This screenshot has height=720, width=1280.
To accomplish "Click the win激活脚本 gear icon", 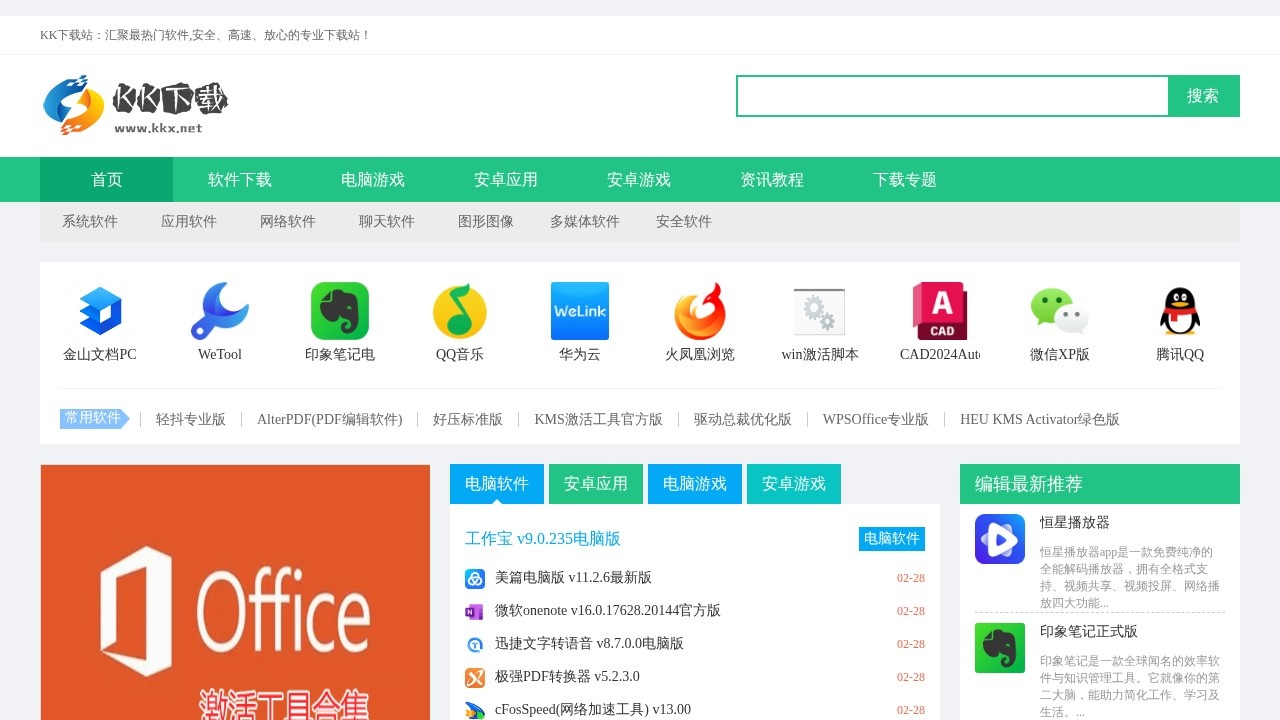I will 819,310.
